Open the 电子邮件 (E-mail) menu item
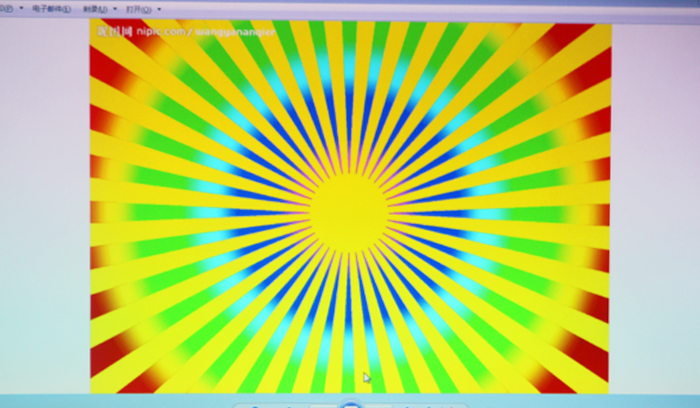 (x=50, y=9)
